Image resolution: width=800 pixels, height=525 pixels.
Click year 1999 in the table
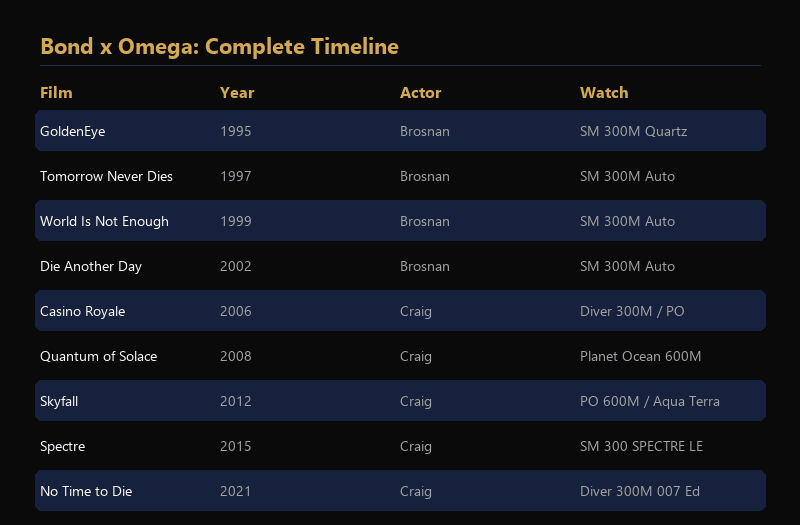(x=236, y=221)
